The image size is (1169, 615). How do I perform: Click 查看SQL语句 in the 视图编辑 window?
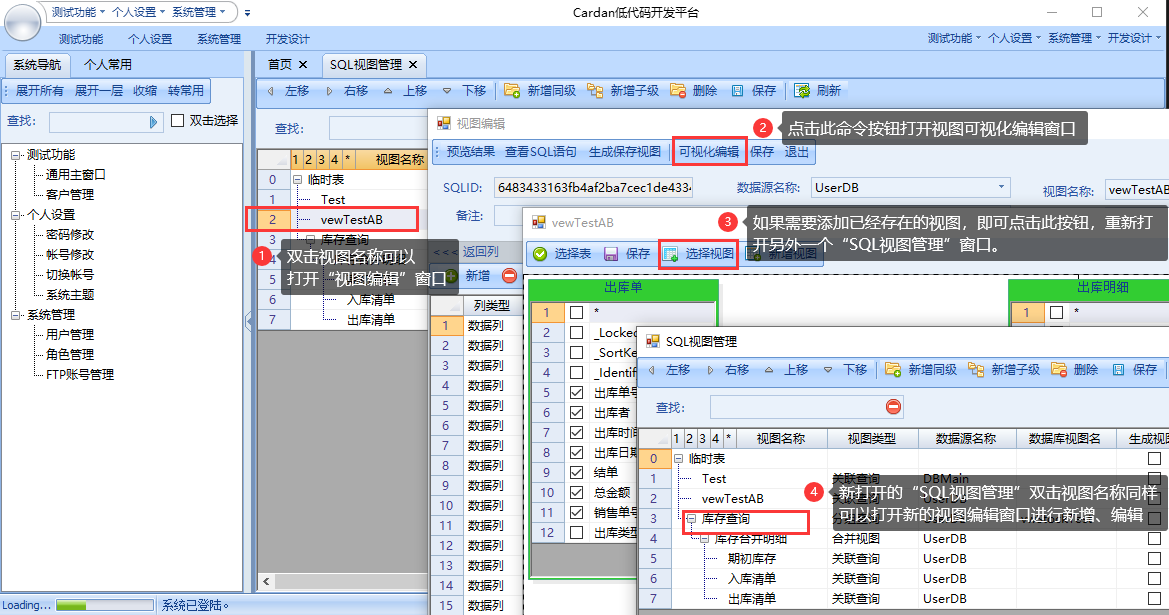[541, 152]
